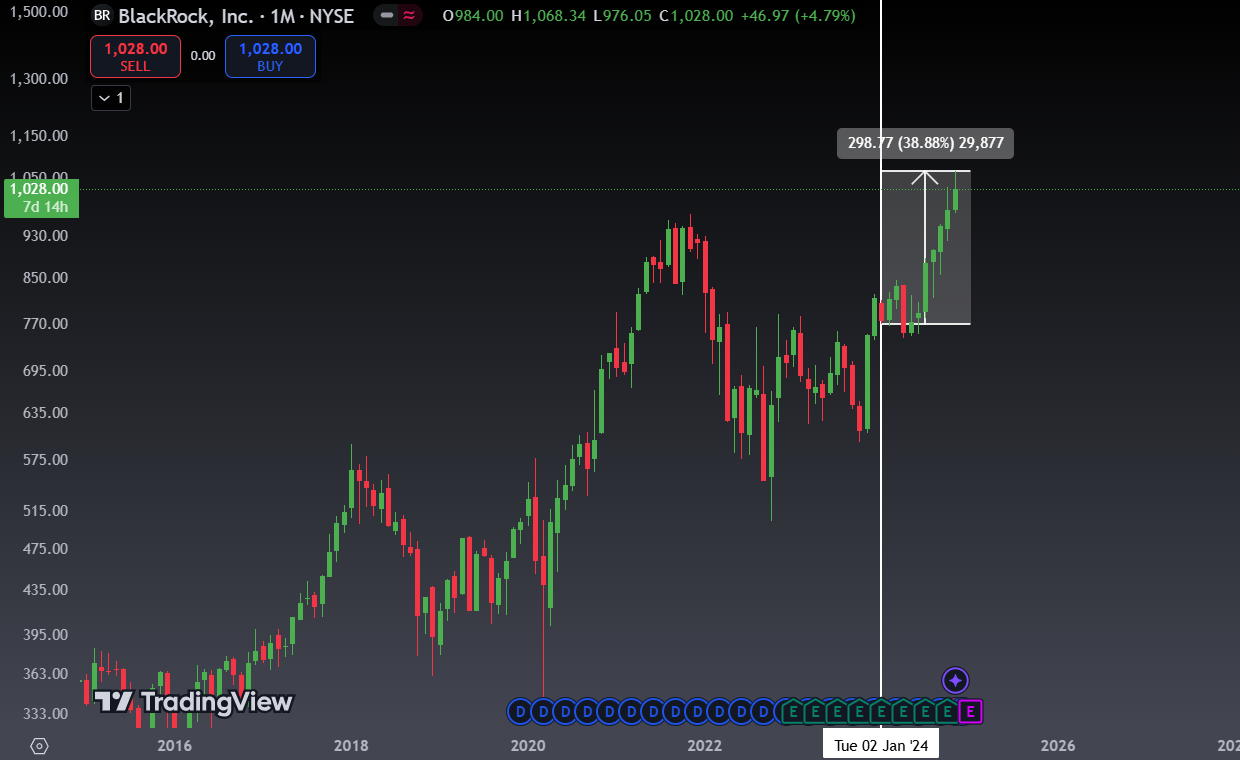Image resolution: width=1240 pixels, height=760 pixels.
Task: Select the measurement label 298.77 (38.88%)
Action: point(925,143)
